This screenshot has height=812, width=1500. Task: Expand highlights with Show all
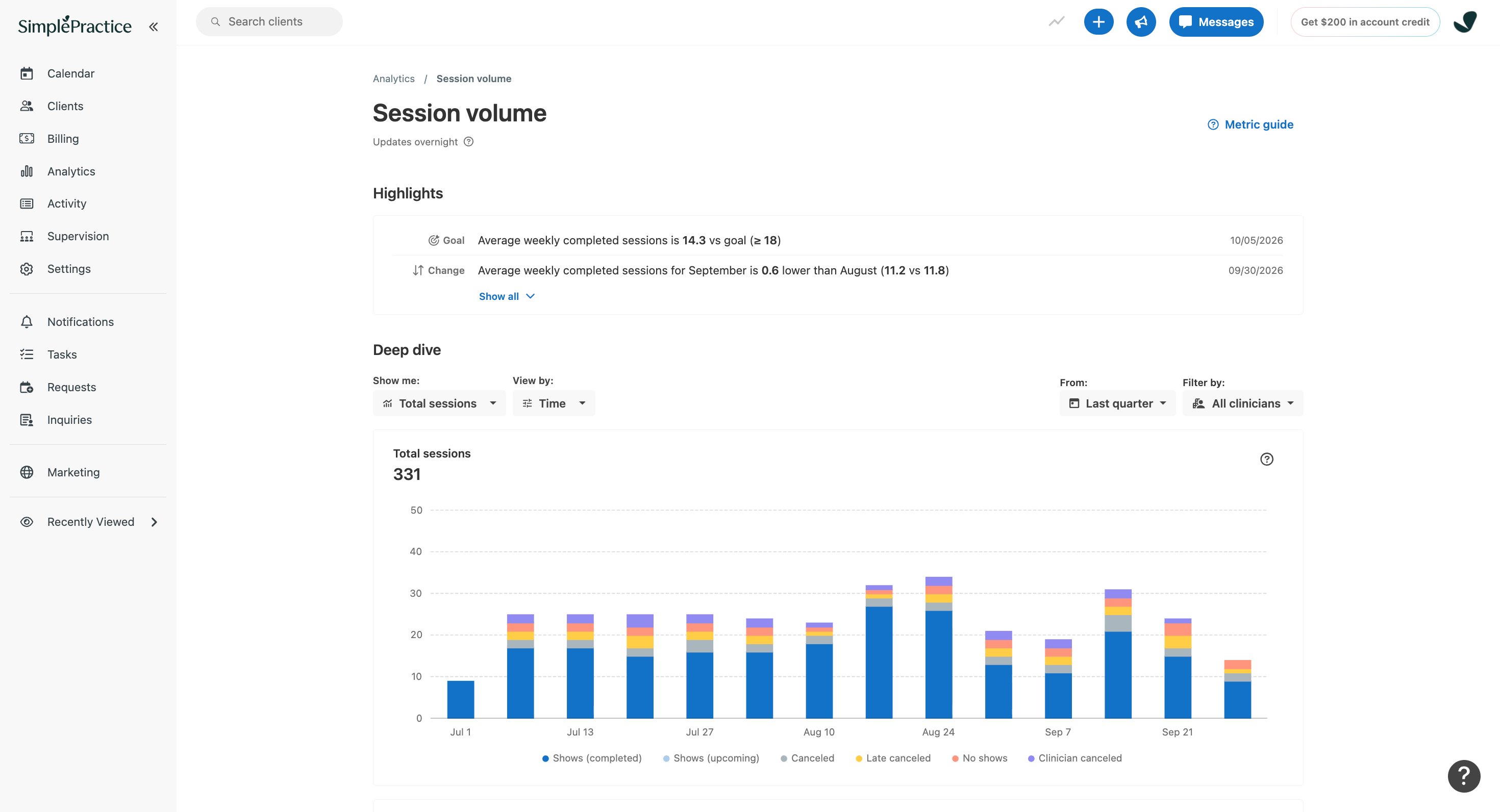[x=507, y=296]
